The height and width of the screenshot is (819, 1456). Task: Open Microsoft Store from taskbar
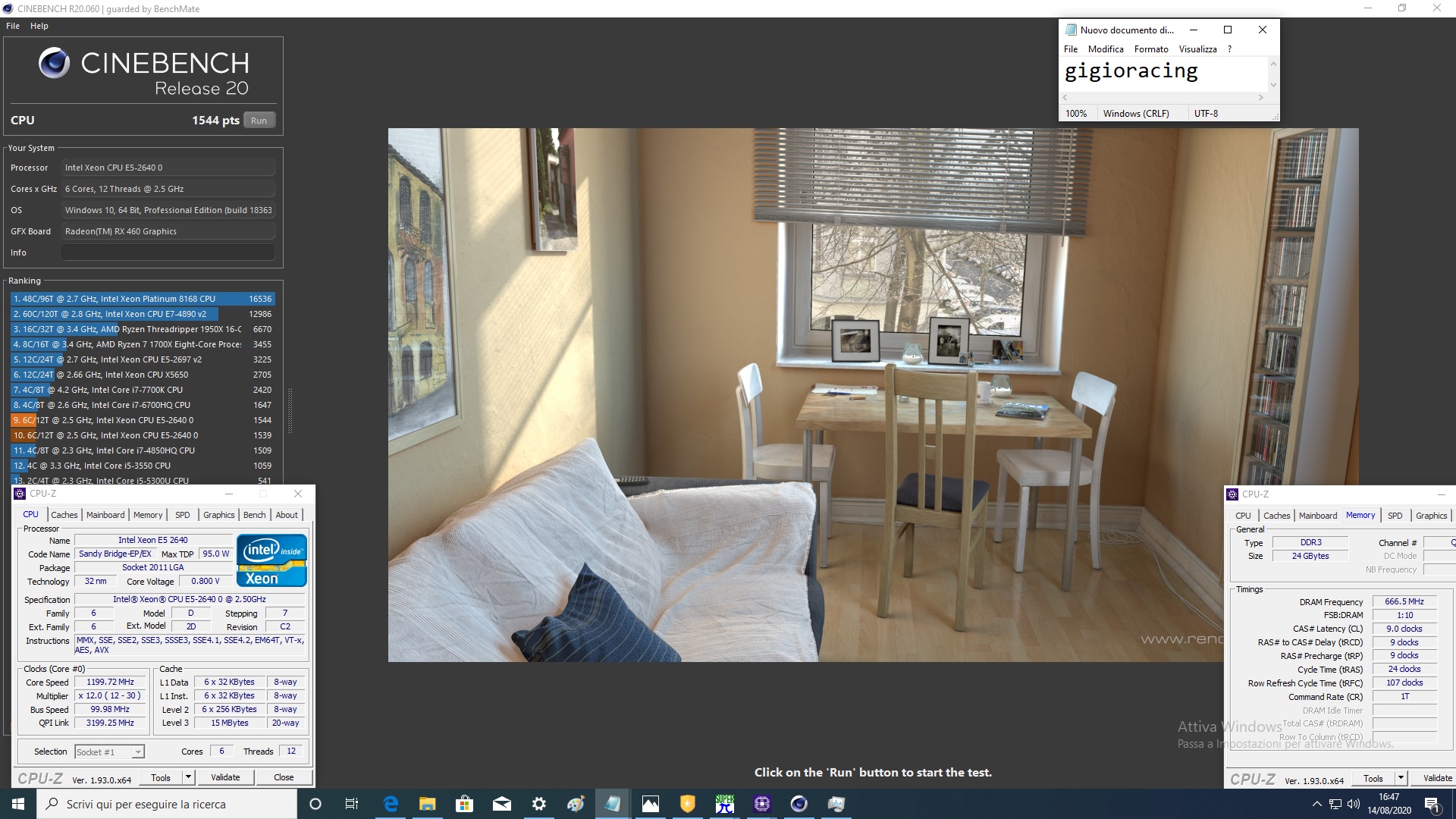[464, 804]
